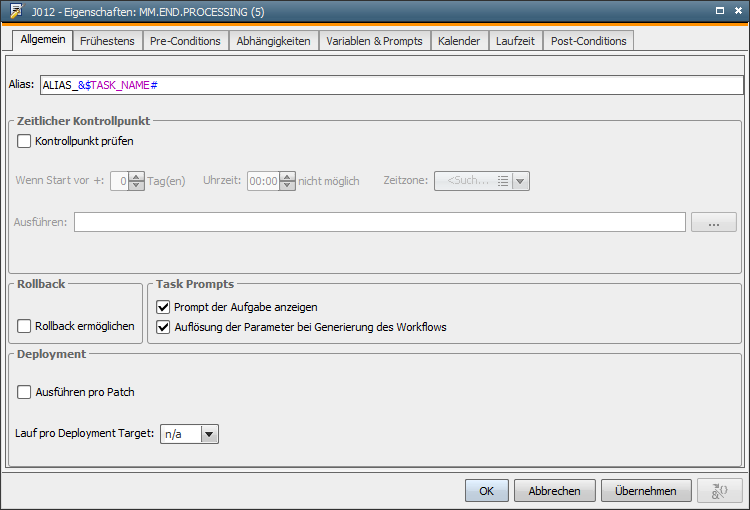Screen dimensions: 750x510
Task: Click into the Alias text field
Action: (390, 86)
